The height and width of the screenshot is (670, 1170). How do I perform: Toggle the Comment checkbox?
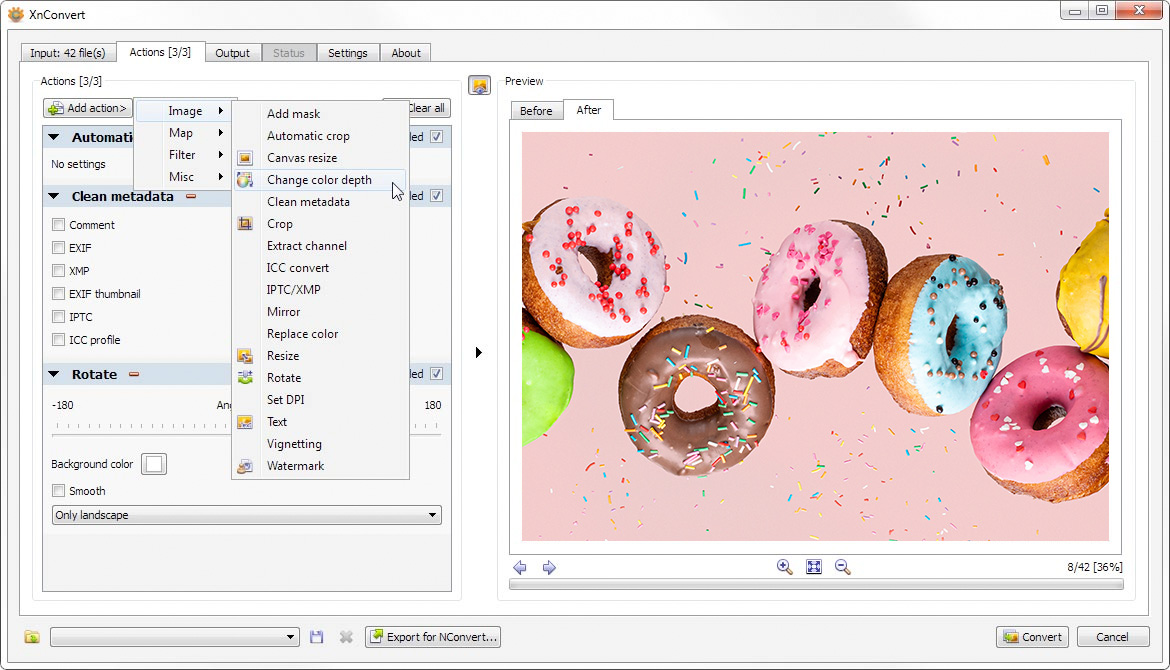(58, 225)
